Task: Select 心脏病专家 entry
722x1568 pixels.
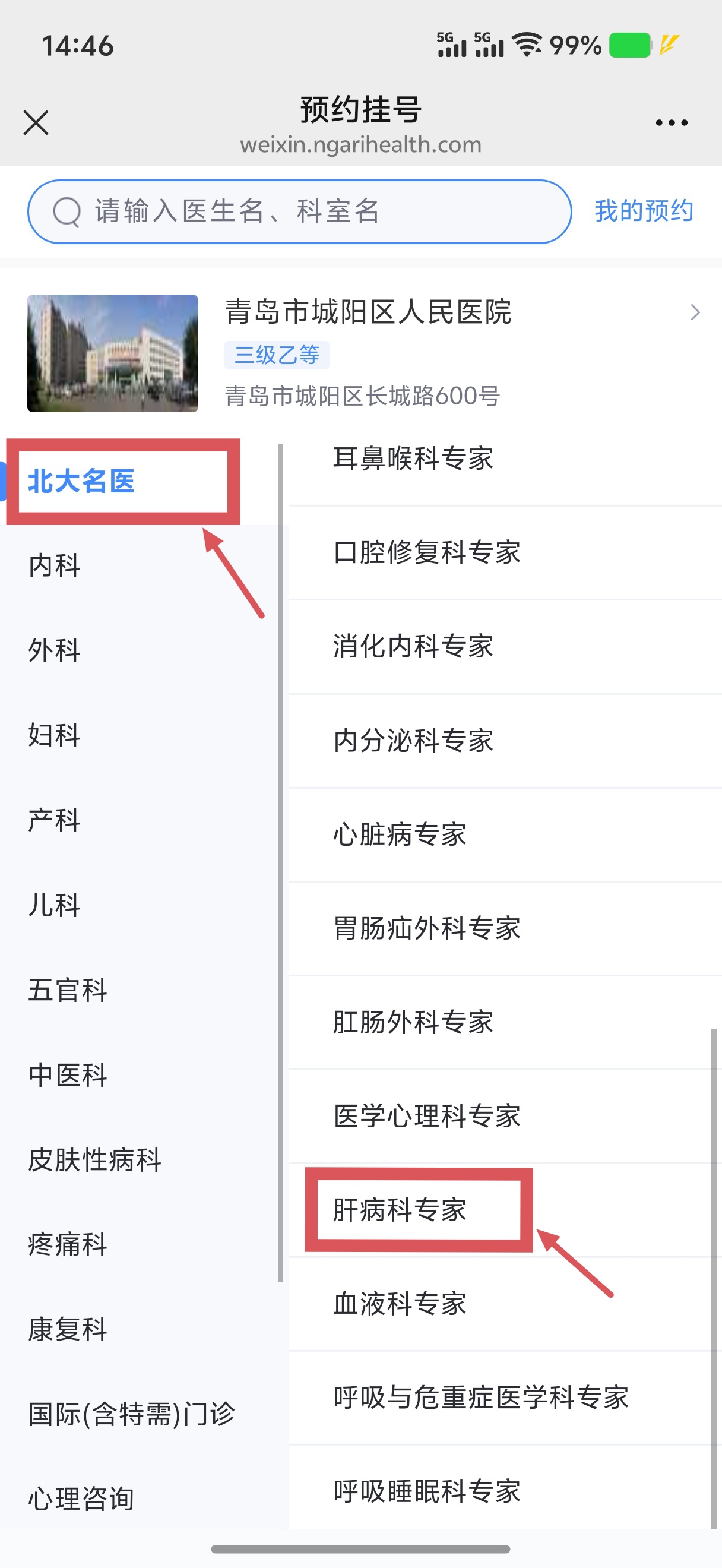Action: pyautogui.click(x=400, y=834)
